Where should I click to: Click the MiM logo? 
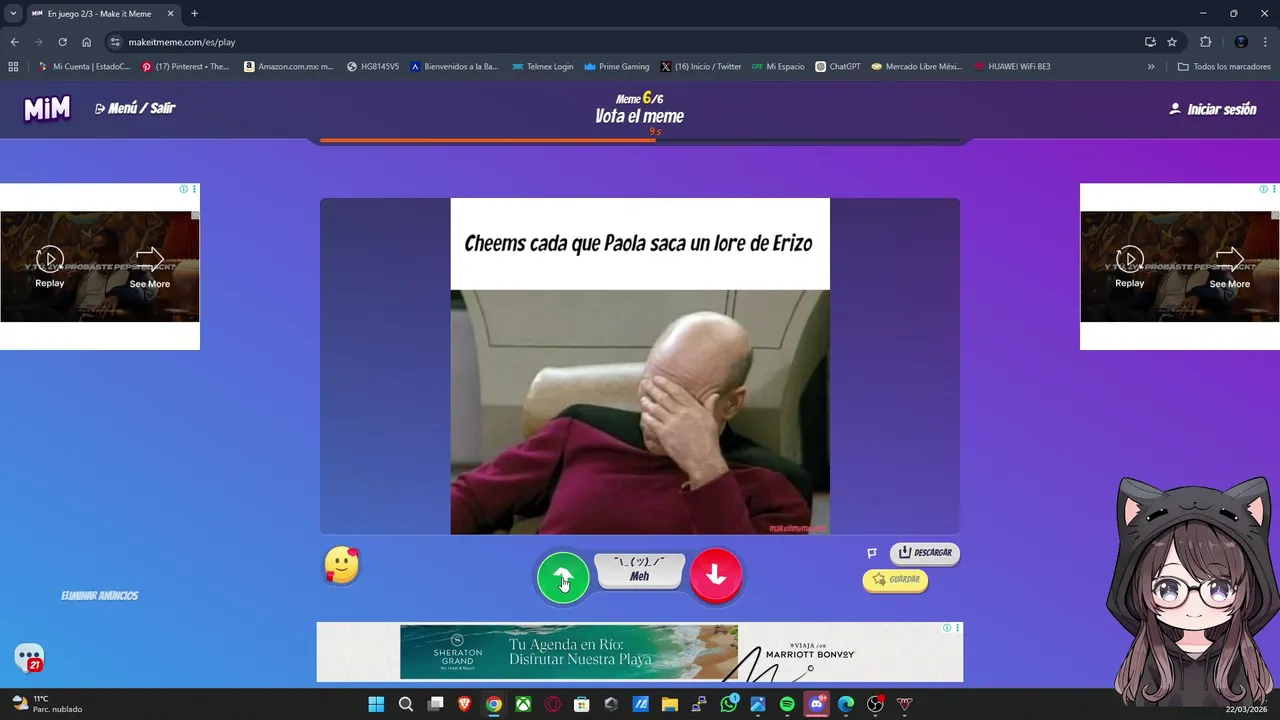click(x=47, y=109)
